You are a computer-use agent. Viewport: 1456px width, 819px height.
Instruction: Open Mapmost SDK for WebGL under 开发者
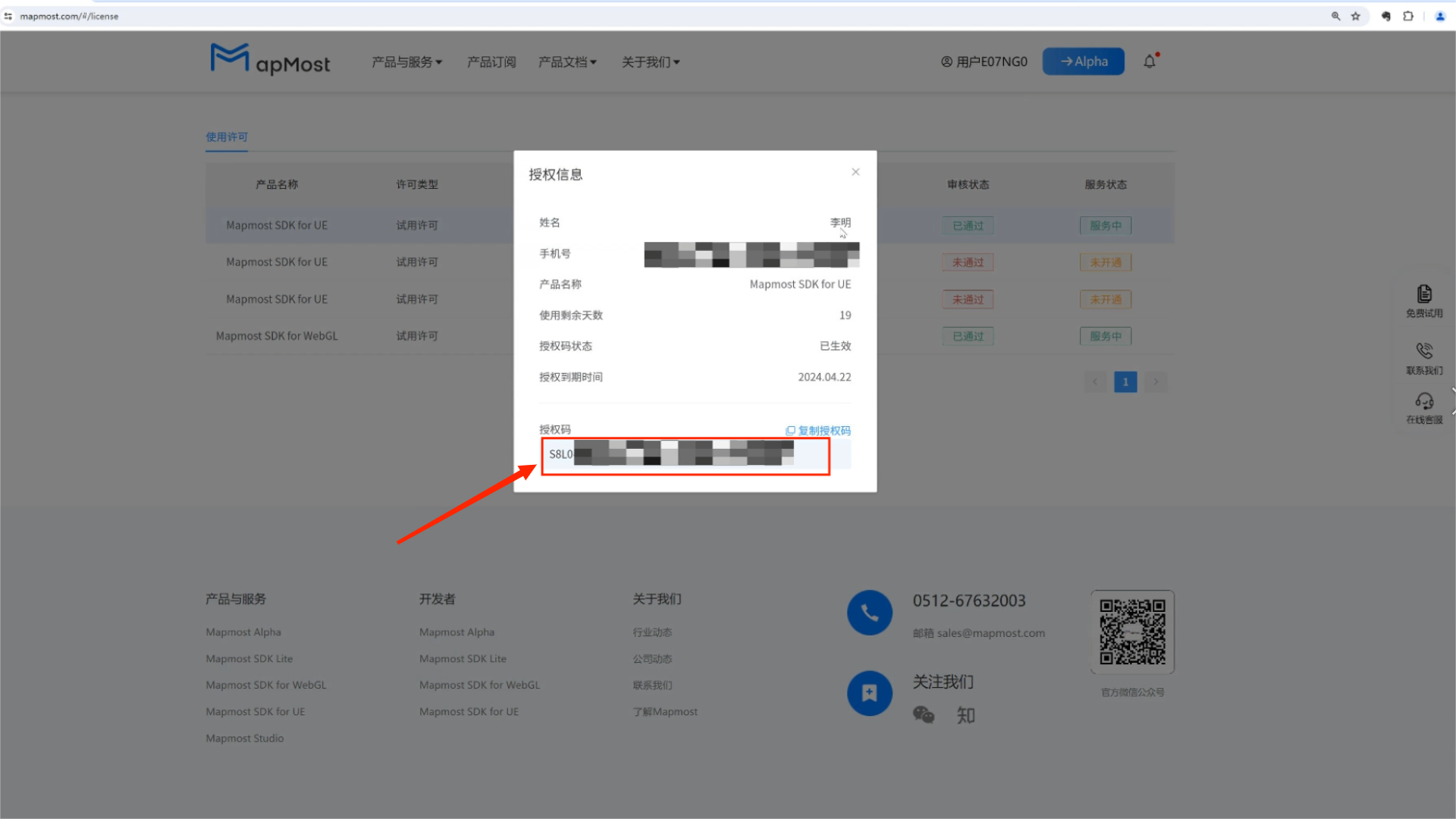click(x=480, y=686)
